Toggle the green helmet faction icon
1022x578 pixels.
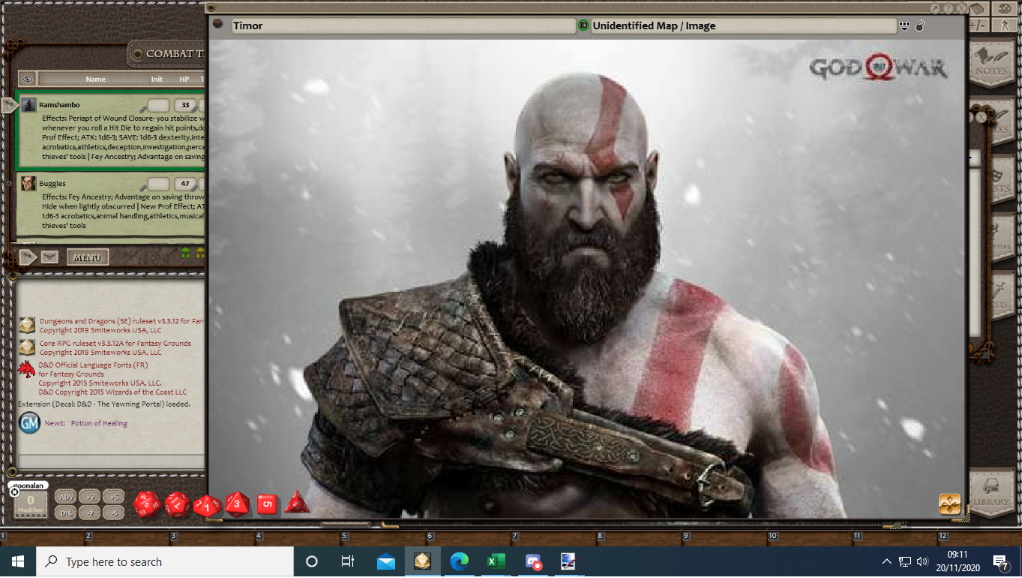[x=186, y=253]
